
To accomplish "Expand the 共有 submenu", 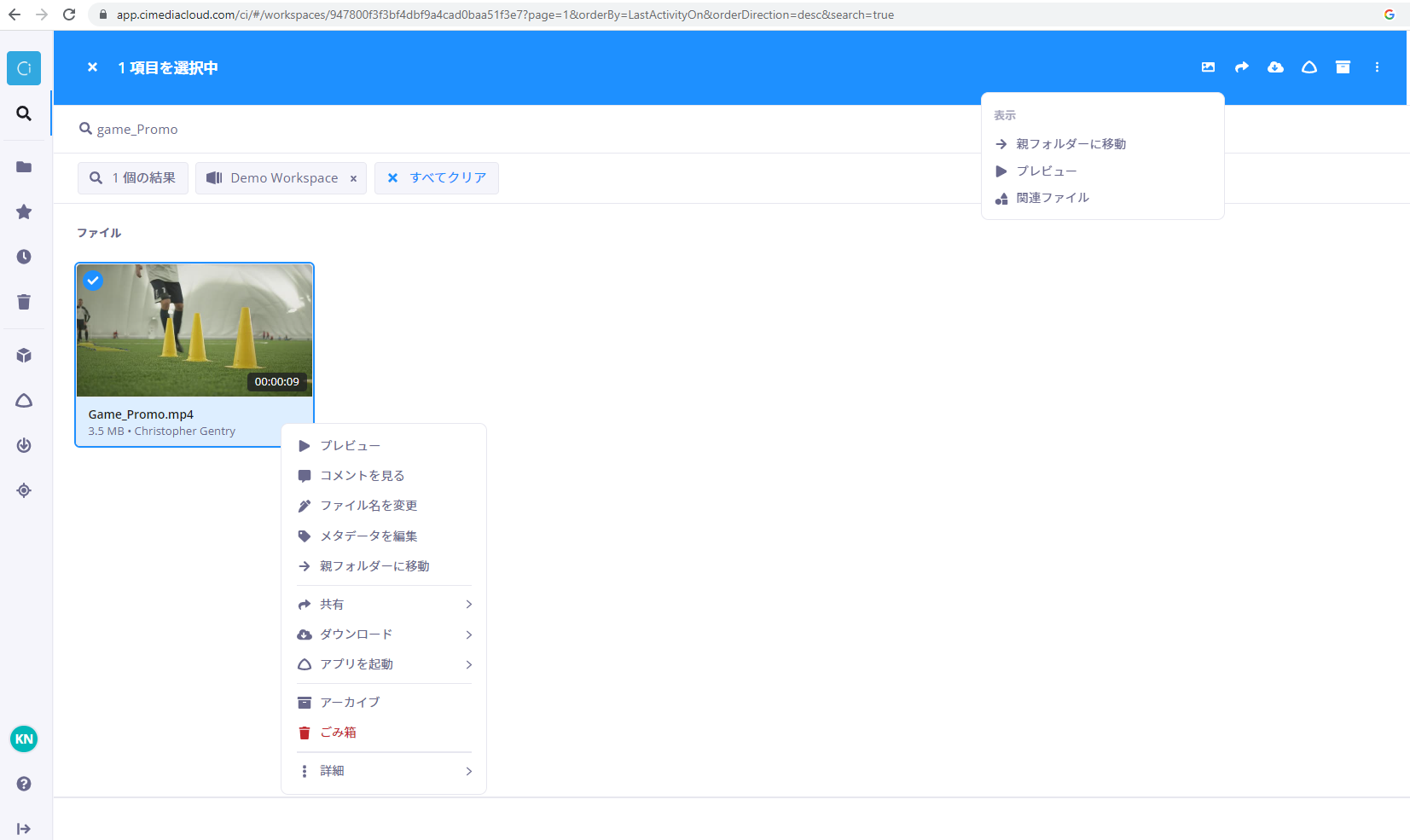I will point(384,605).
